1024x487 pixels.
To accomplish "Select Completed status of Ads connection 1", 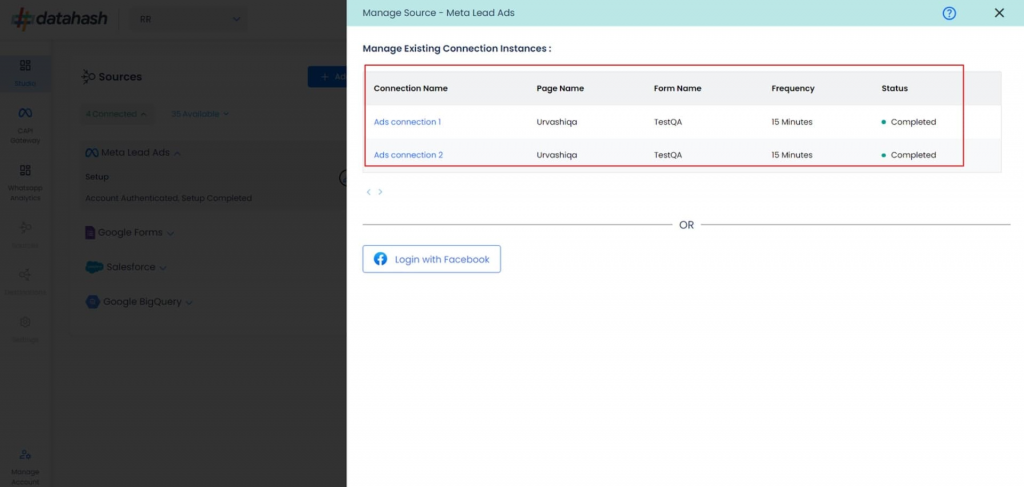I will [x=908, y=122].
